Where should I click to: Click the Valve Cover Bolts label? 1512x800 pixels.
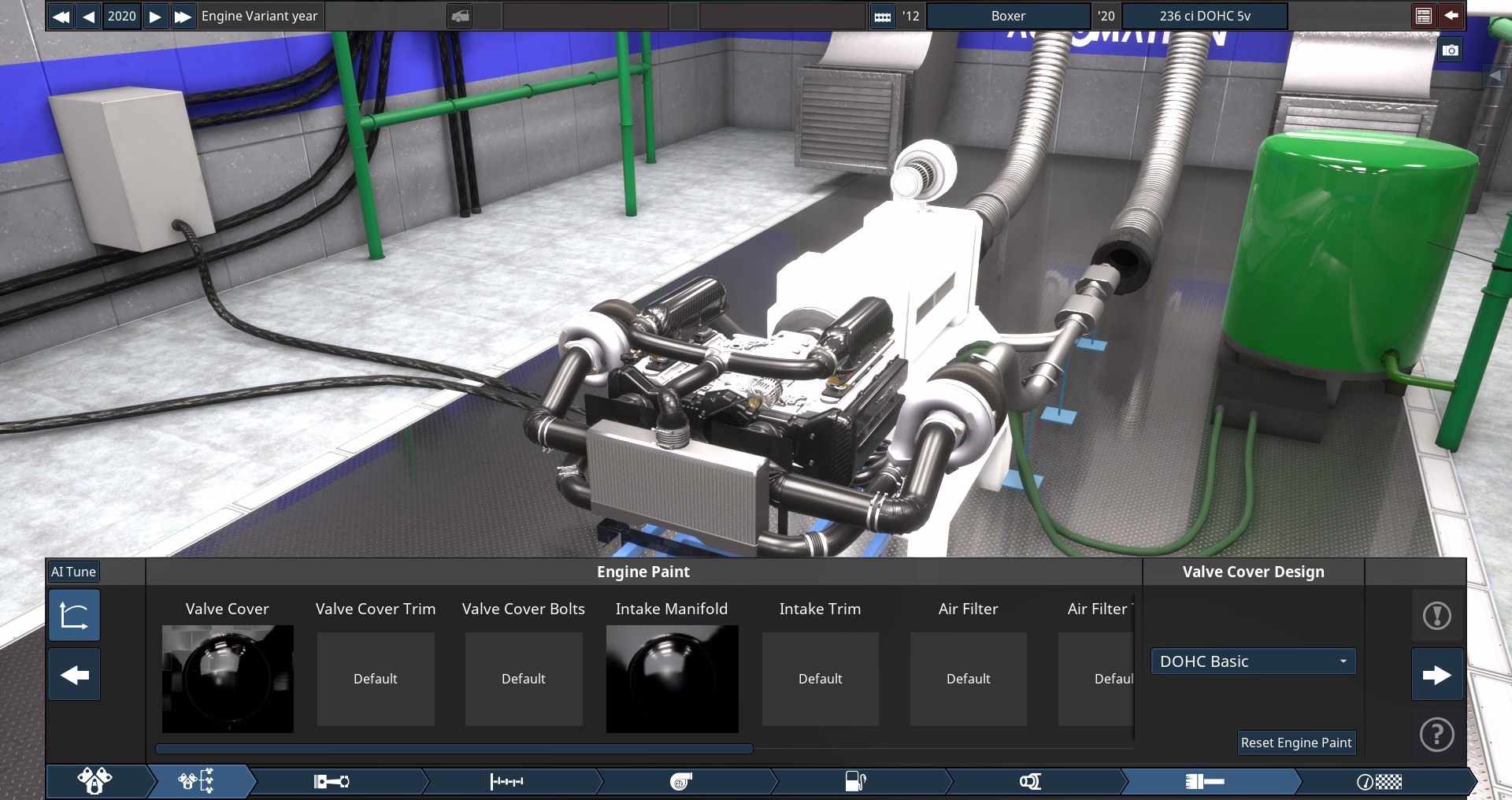[524, 609]
